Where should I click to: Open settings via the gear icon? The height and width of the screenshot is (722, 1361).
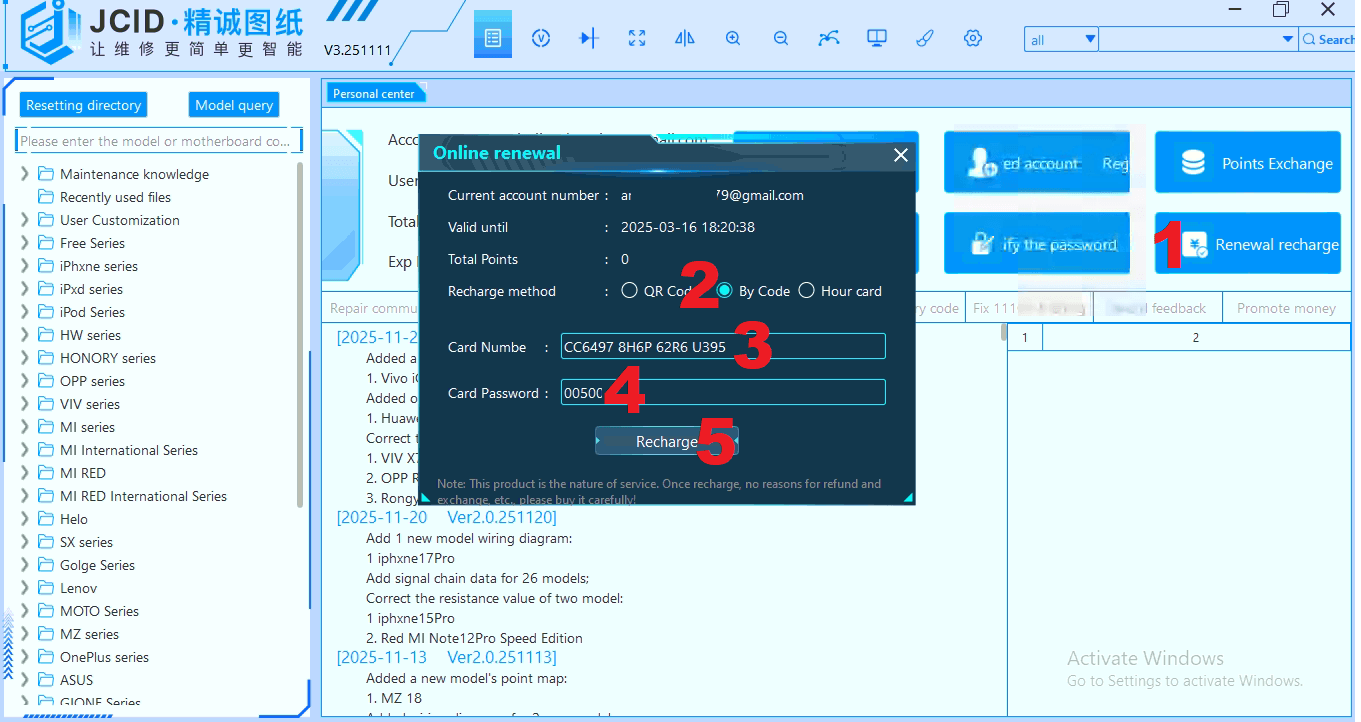pyautogui.click(x=973, y=38)
